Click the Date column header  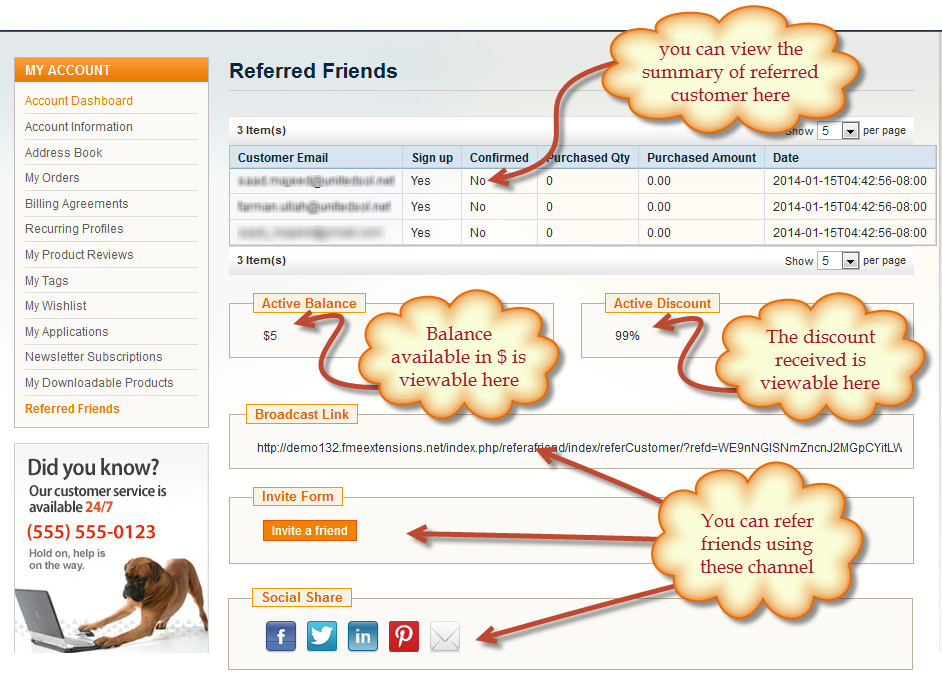point(786,158)
